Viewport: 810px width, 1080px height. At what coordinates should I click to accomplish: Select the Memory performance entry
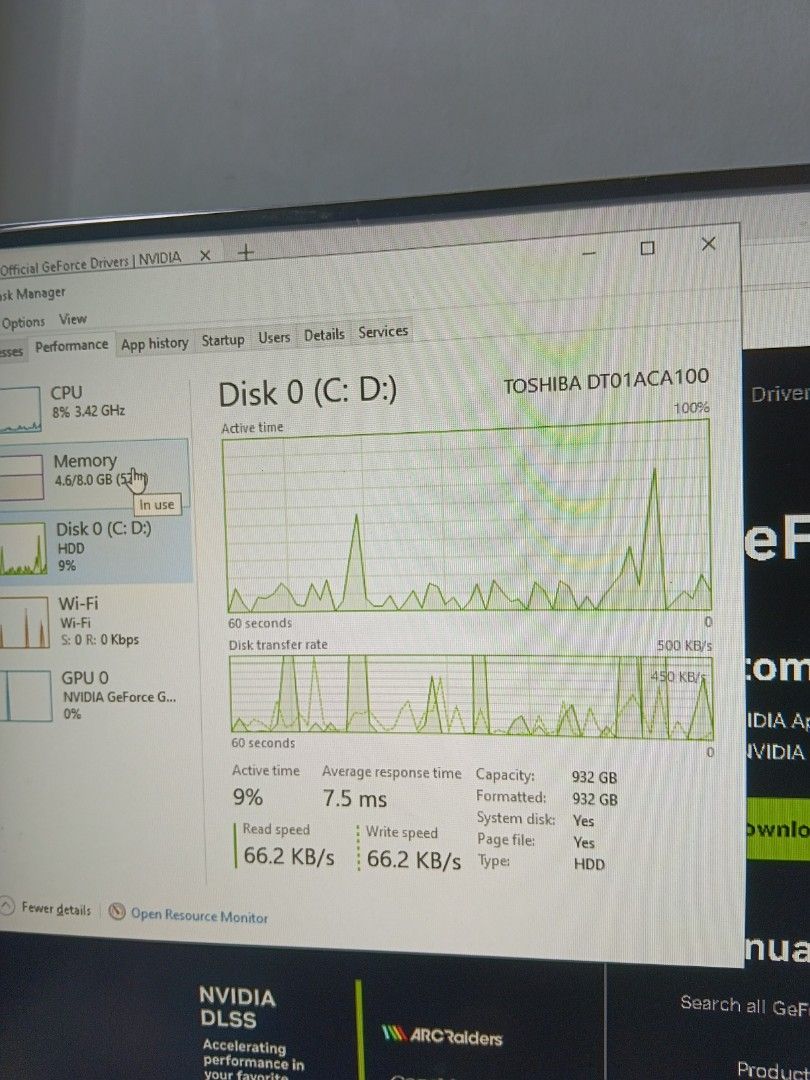tap(94, 474)
